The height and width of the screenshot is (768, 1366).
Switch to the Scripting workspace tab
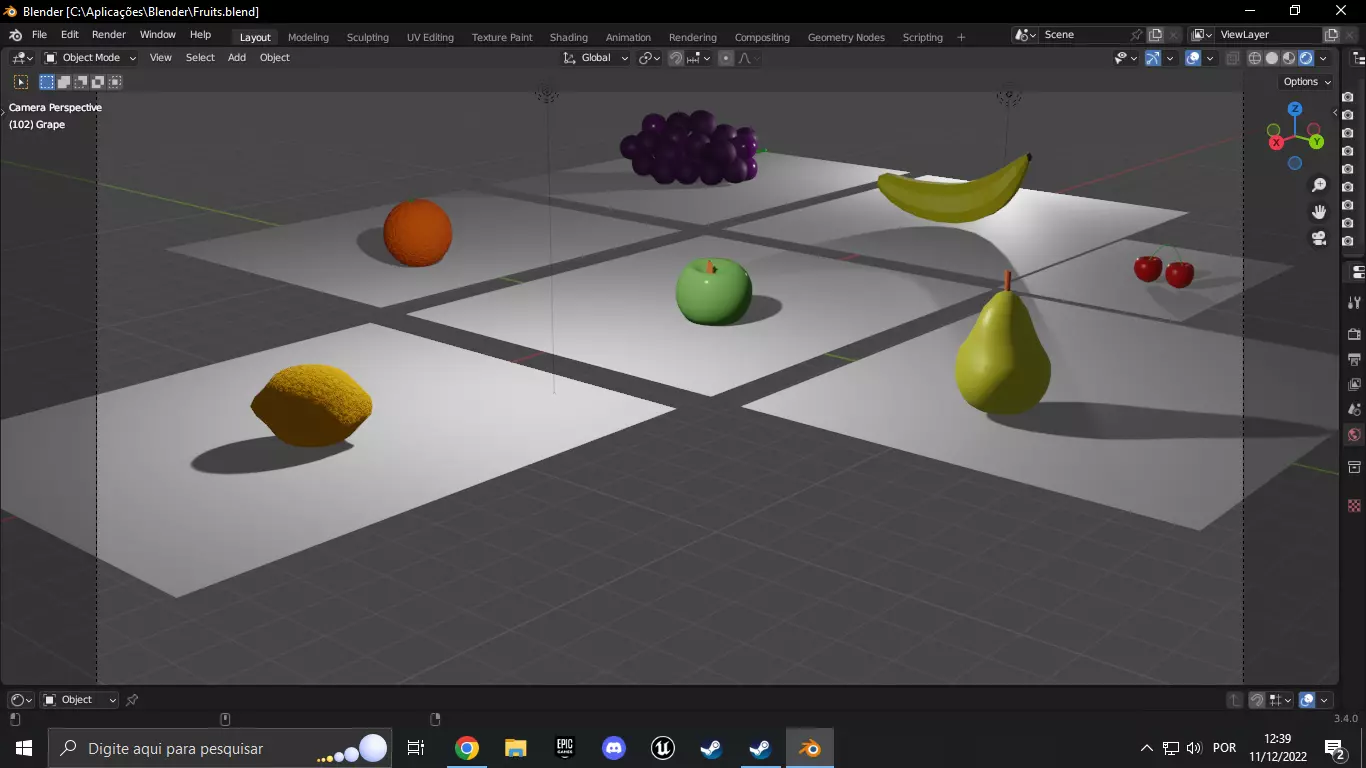click(x=923, y=37)
